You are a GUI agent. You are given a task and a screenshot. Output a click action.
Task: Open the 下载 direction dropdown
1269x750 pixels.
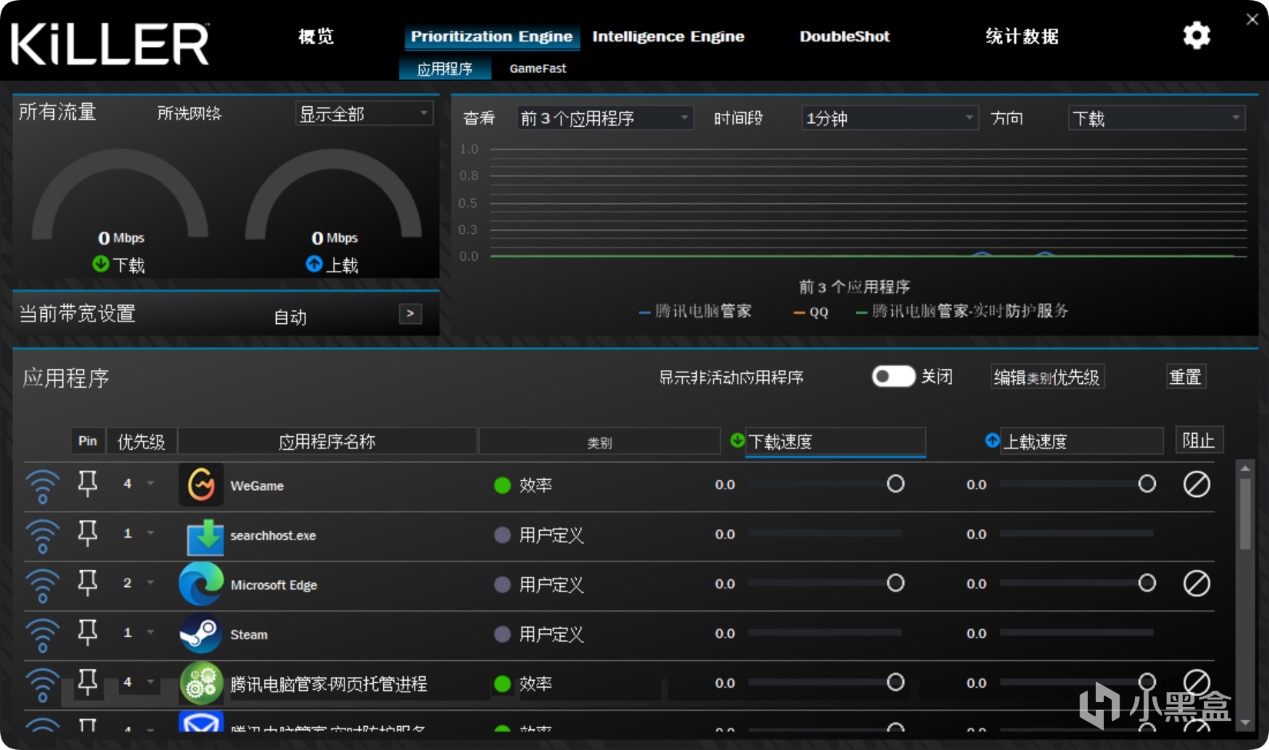(x=1157, y=118)
